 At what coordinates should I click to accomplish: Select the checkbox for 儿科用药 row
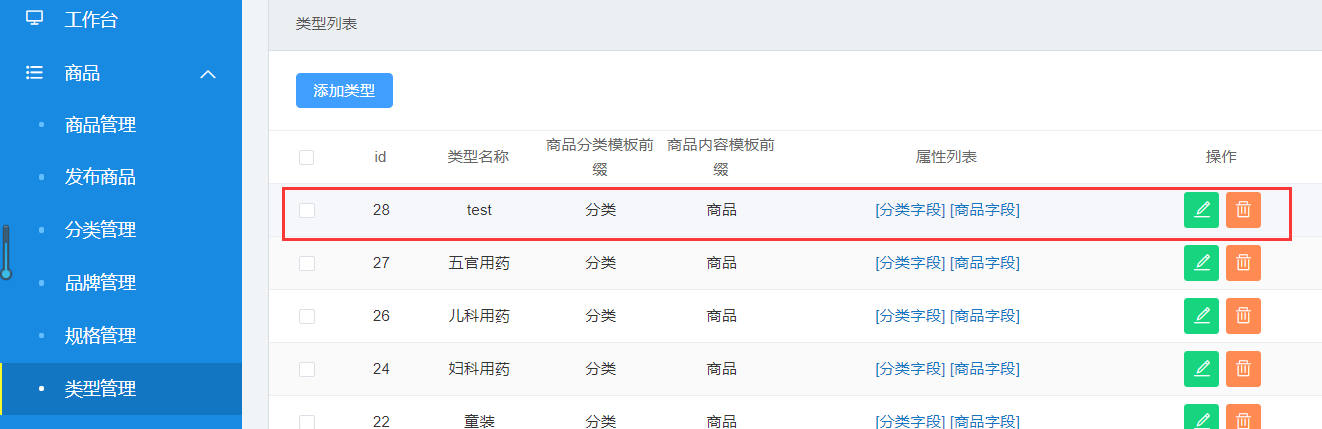coord(307,316)
